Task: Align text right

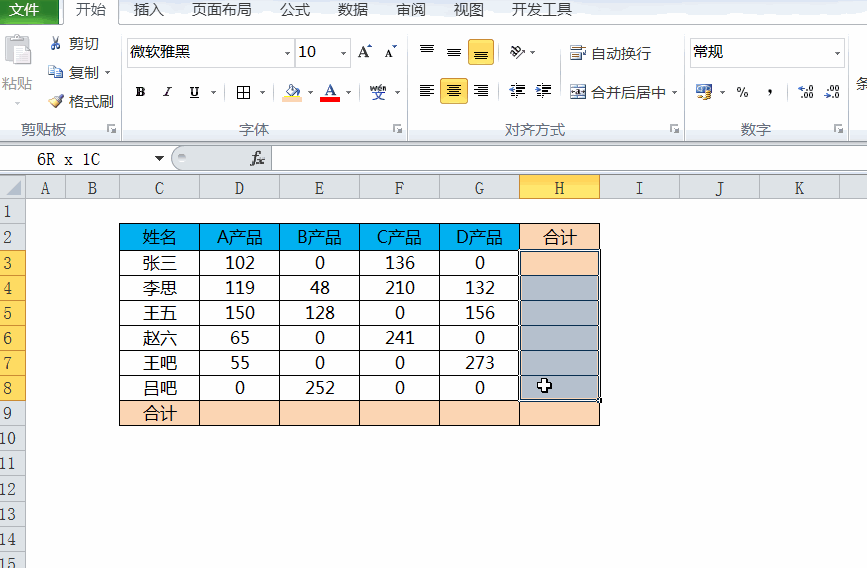Action: pos(481,91)
